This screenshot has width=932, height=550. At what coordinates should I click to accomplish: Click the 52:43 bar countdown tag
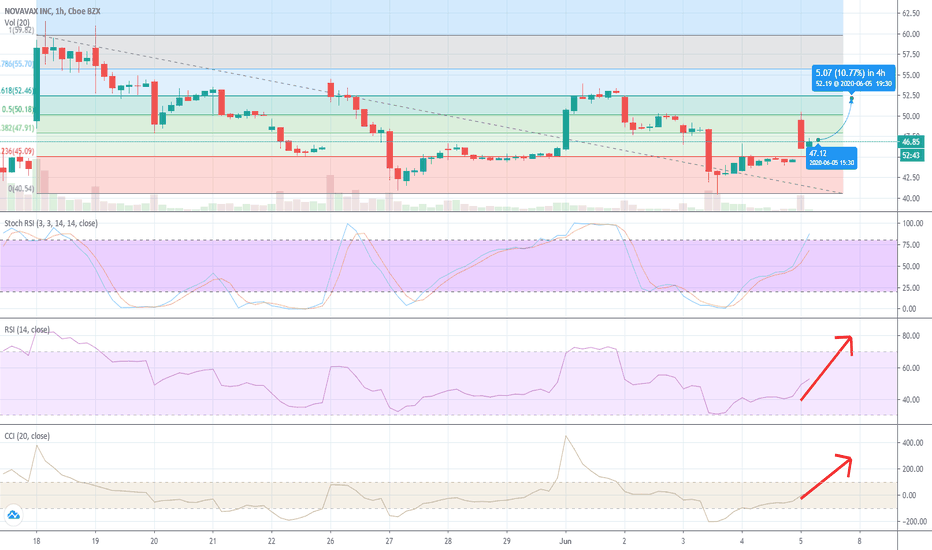[911, 155]
